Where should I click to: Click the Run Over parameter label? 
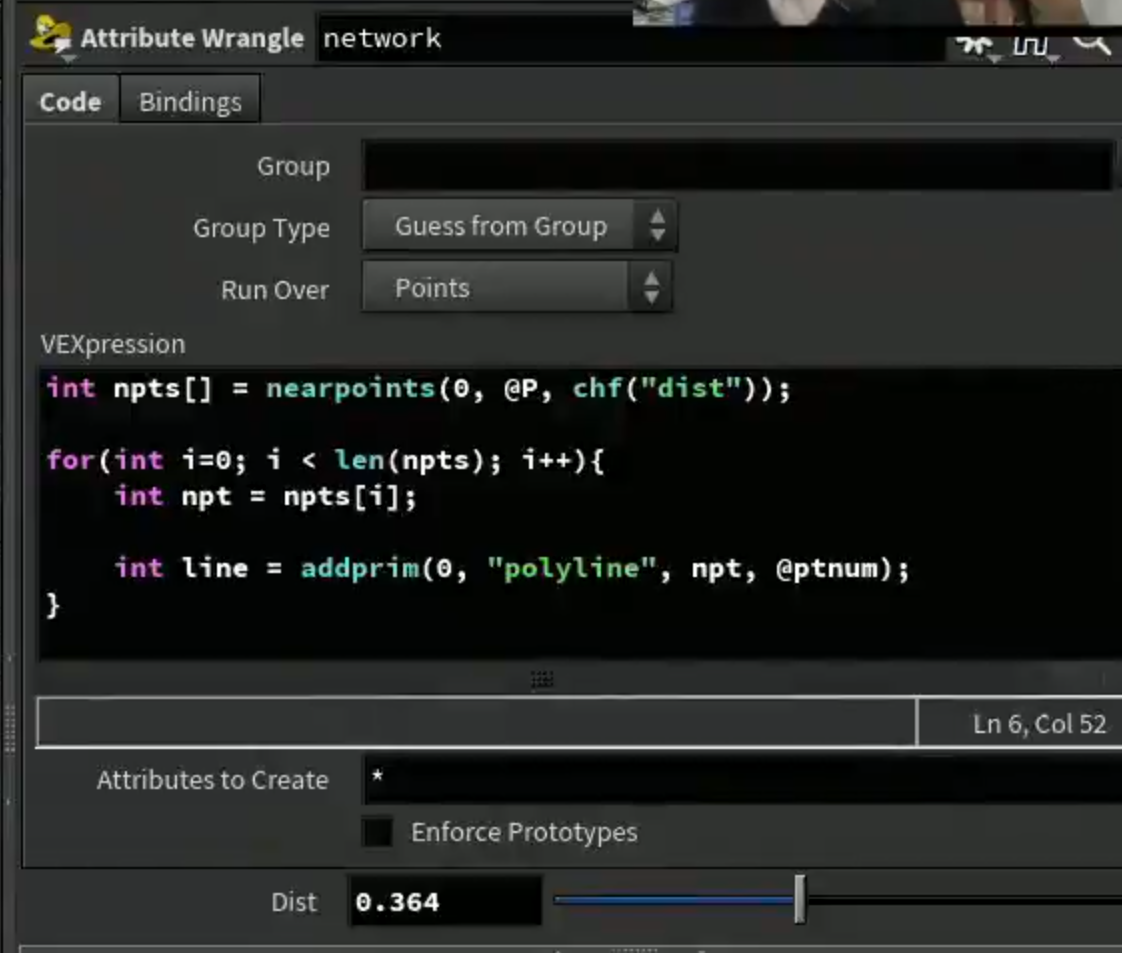pos(275,290)
